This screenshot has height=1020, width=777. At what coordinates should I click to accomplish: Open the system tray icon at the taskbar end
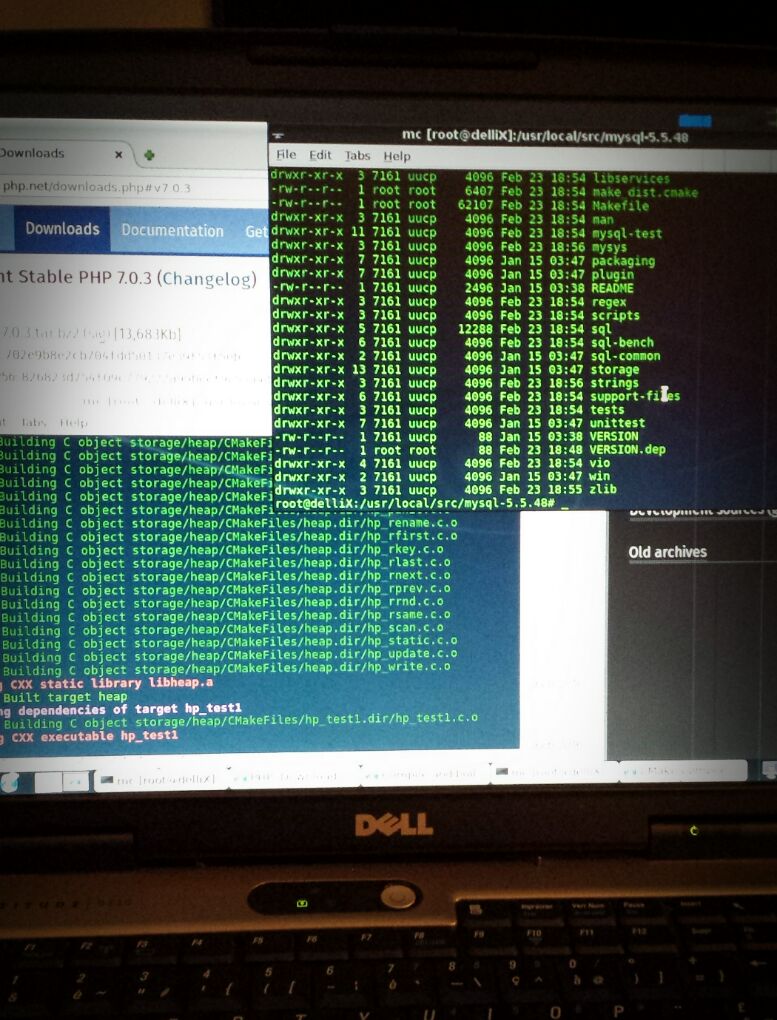pos(770,770)
